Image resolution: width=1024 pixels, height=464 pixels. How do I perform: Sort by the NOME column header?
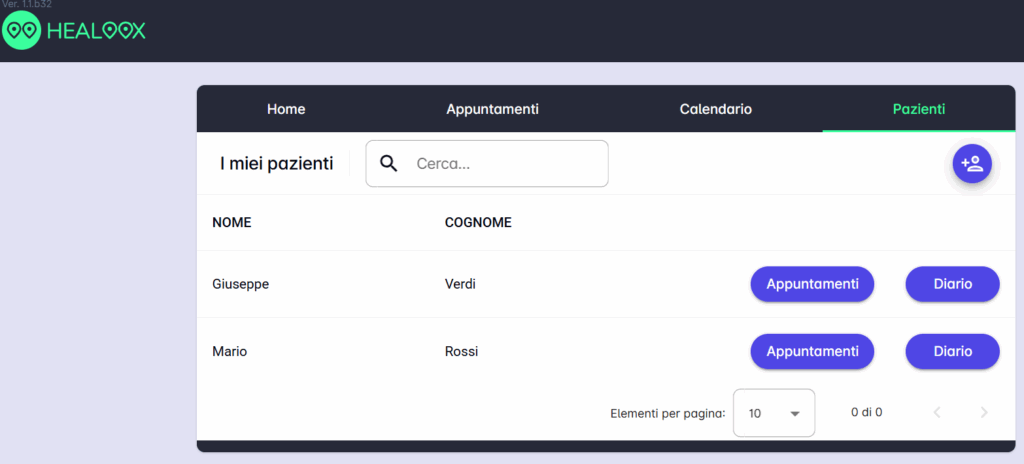coord(232,223)
